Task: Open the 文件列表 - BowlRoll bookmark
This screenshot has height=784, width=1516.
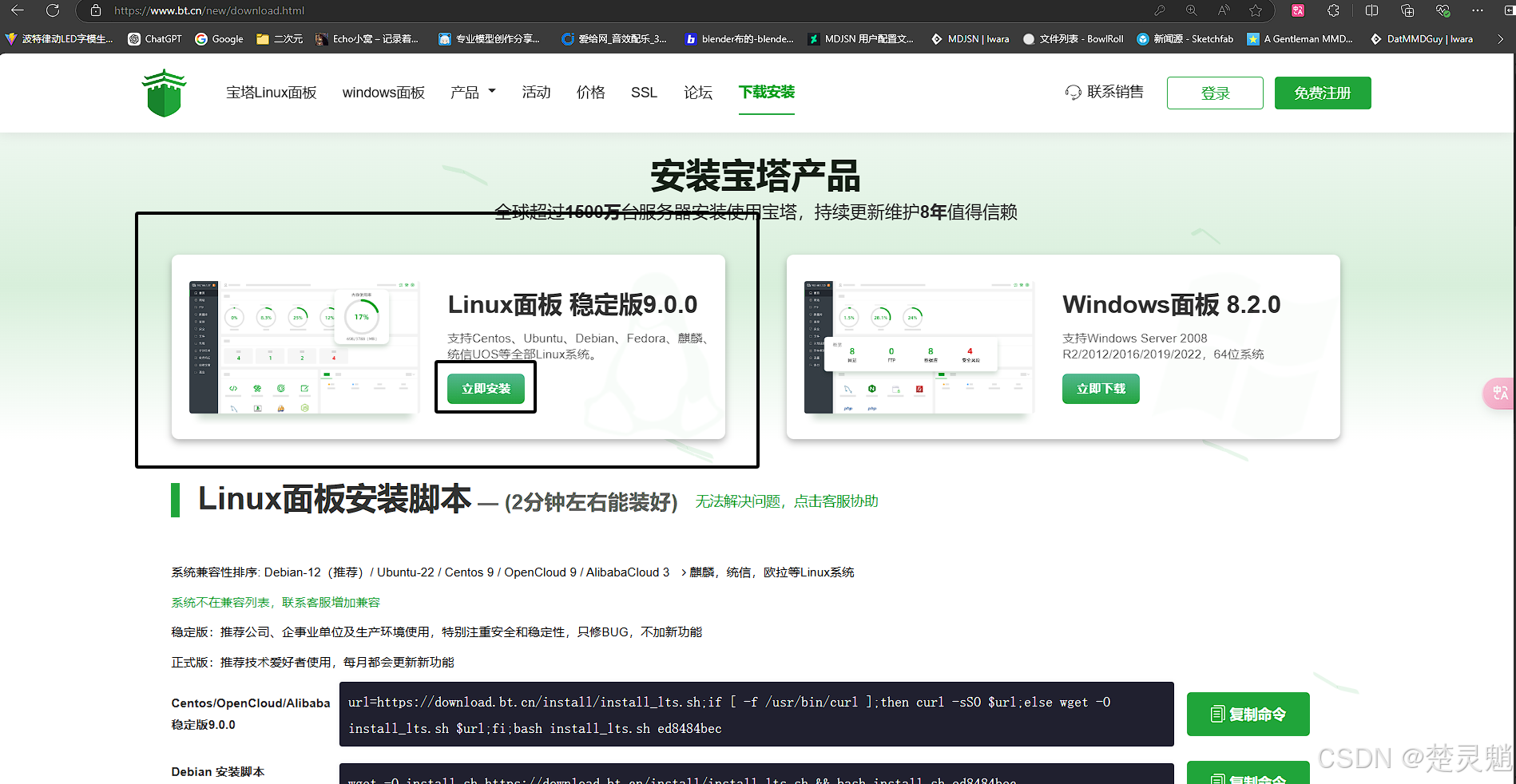Action: coord(1073,38)
